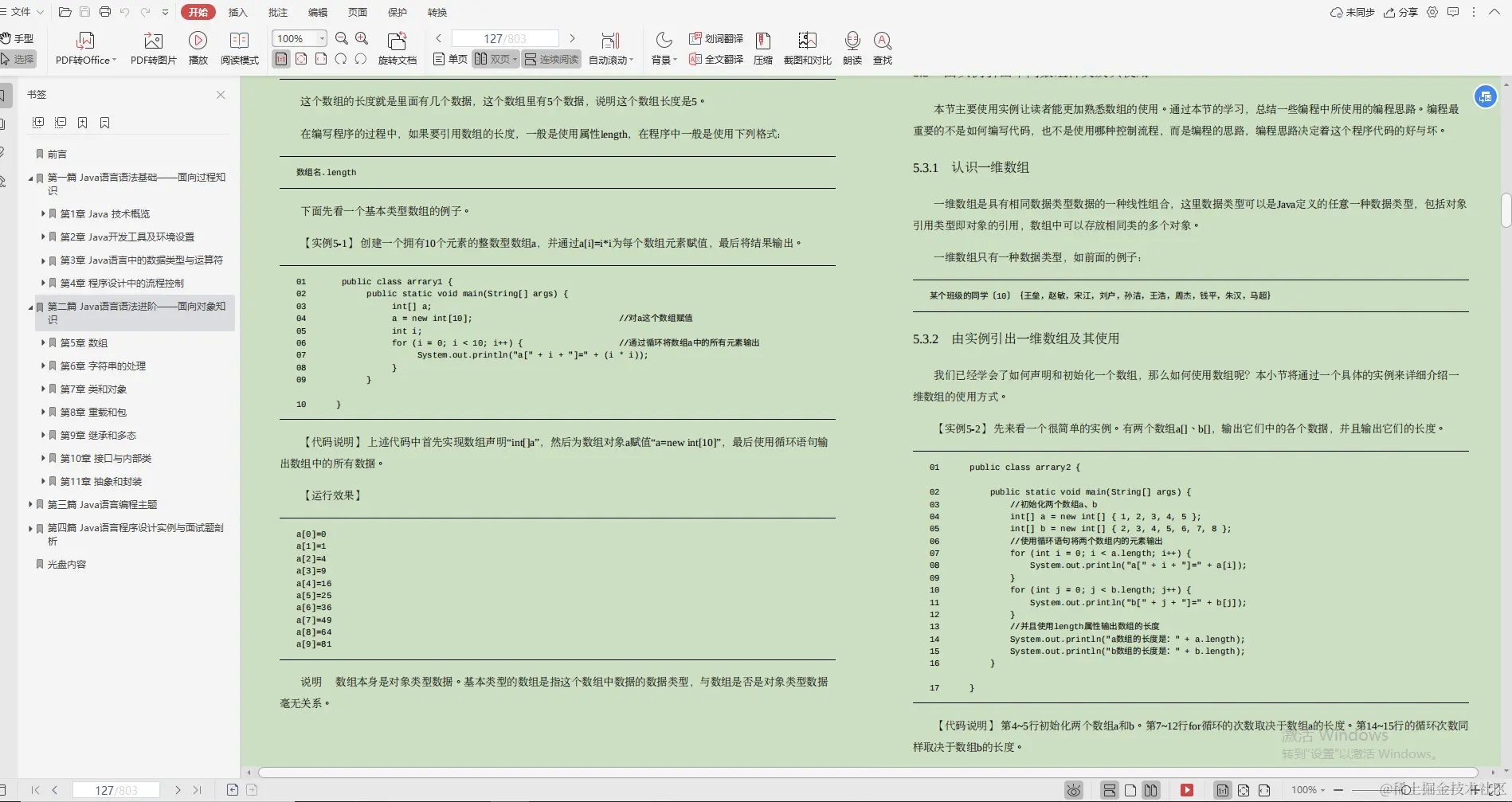The width and height of the screenshot is (1512, 802).
Task: Switch to the 批注 ribbon tab
Action: point(277,12)
